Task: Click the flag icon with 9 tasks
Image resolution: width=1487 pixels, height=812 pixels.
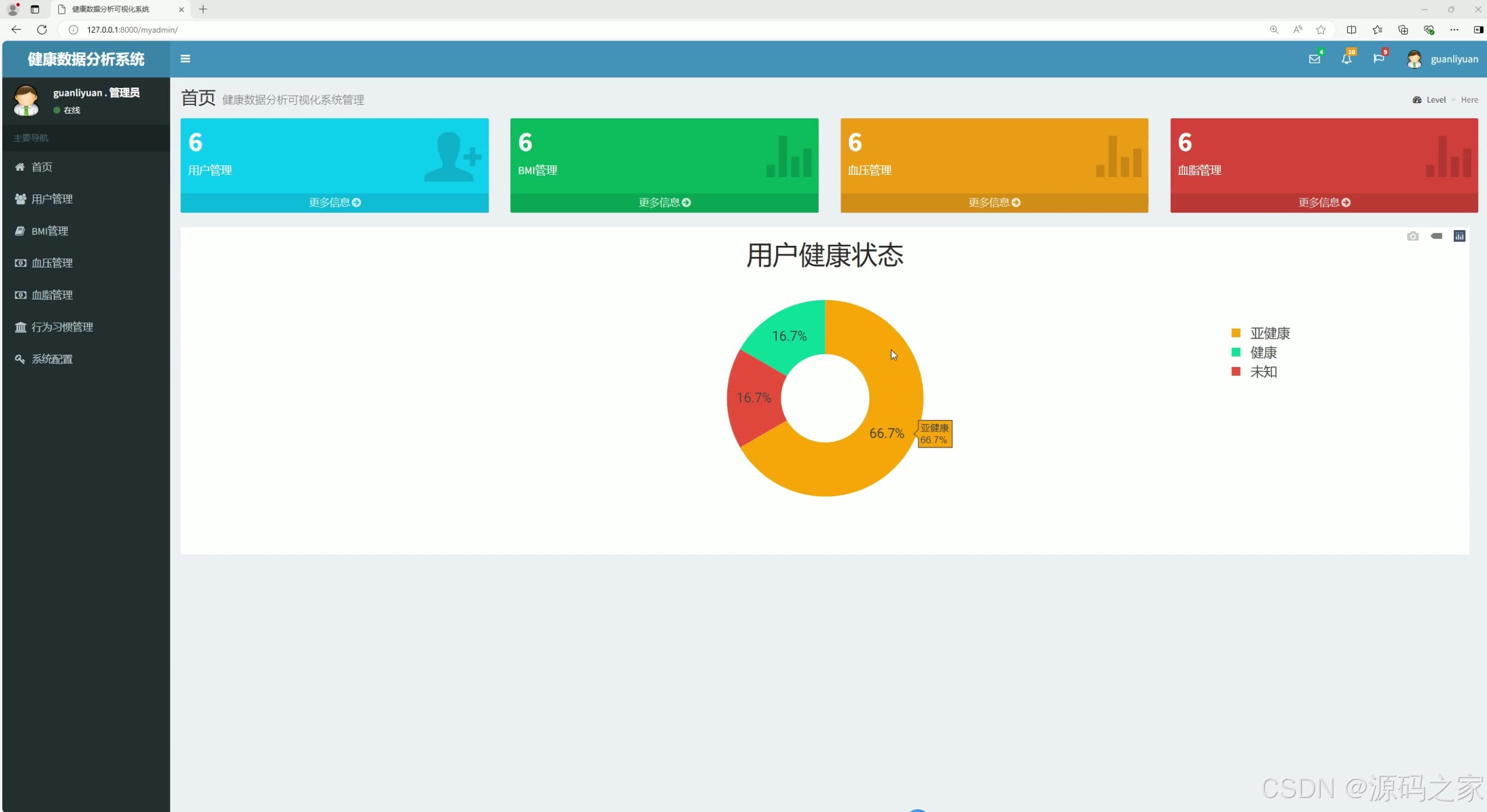Action: pos(1380,58)
